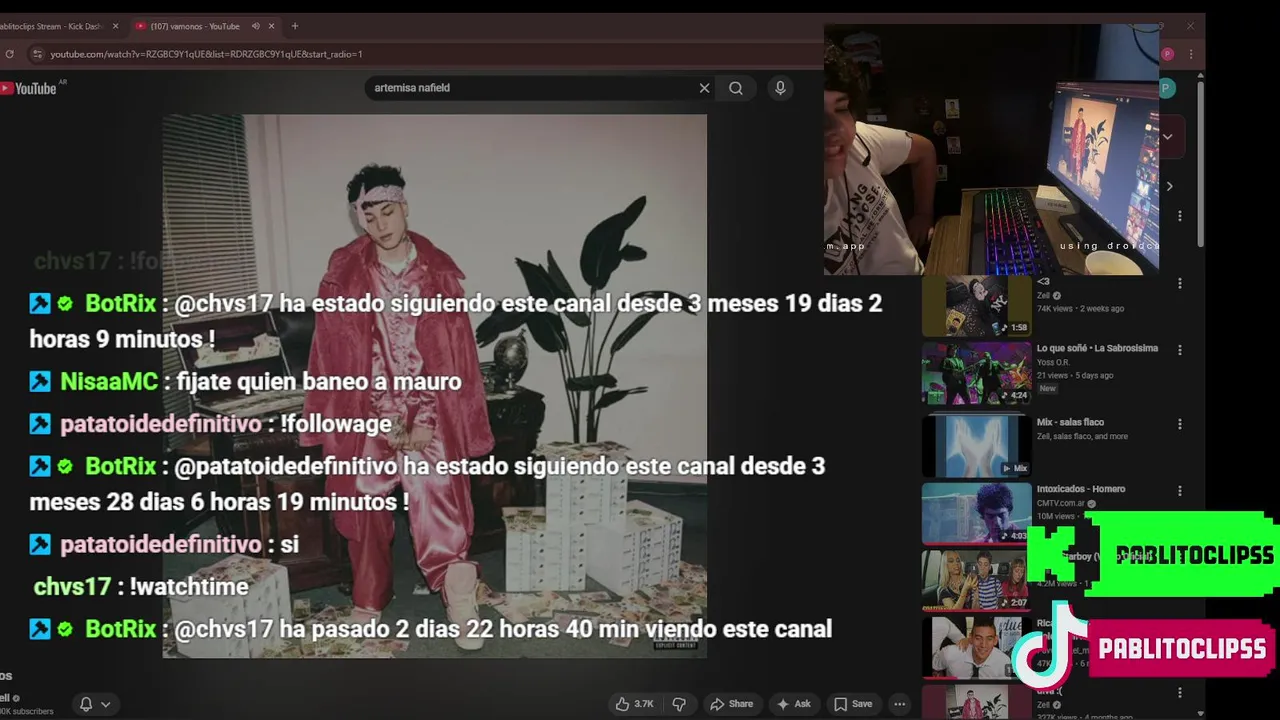Click the 'New' badge under Lo que soñé
Image resolution: width=1280 pixels, height=720 pixels.
[x=1047, y=388]
